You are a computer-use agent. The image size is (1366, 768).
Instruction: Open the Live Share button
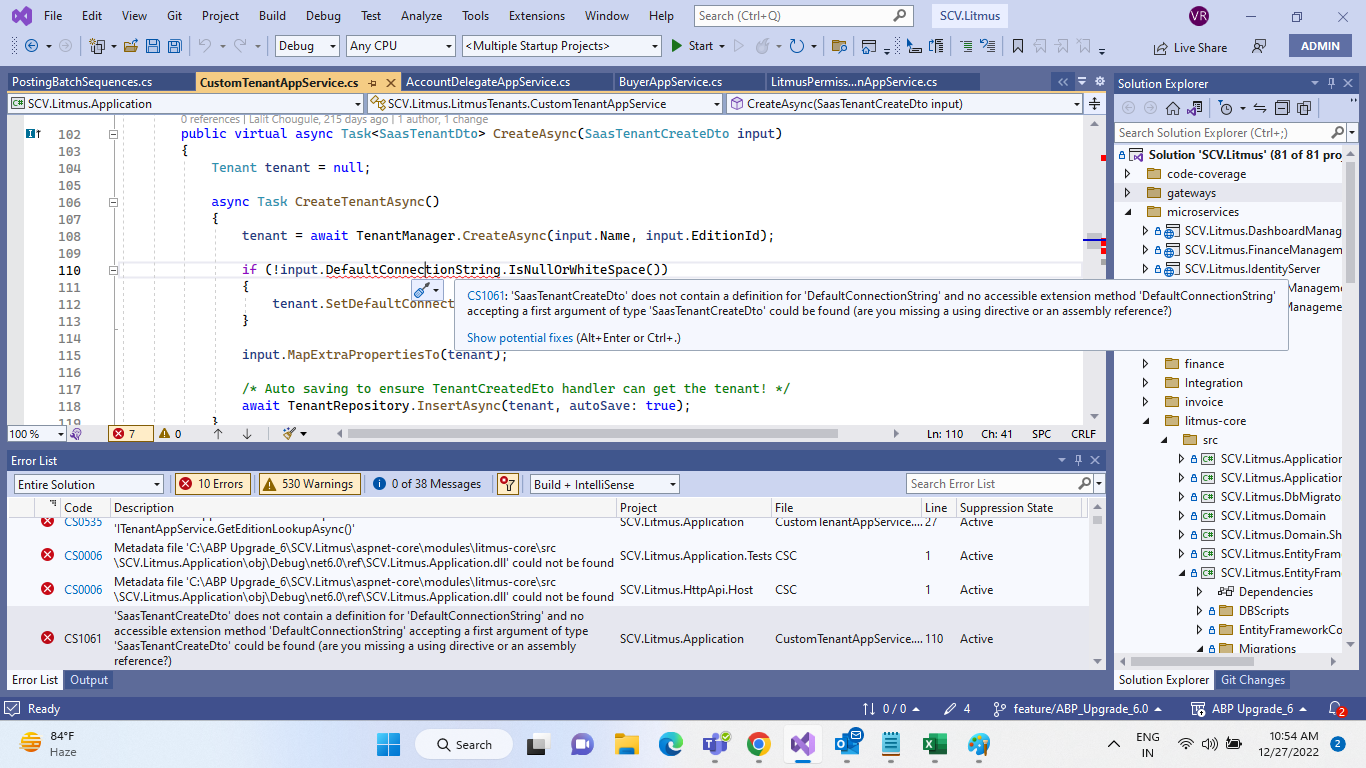click(x=1190, y=47)
